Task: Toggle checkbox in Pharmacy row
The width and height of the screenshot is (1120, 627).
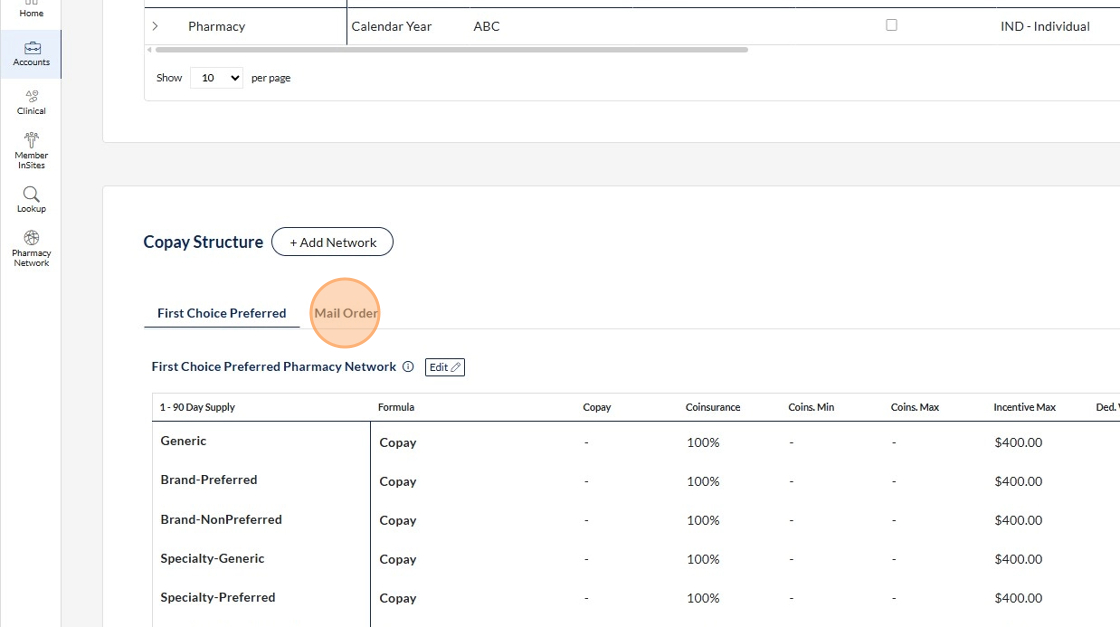Action: coord(891,25)
